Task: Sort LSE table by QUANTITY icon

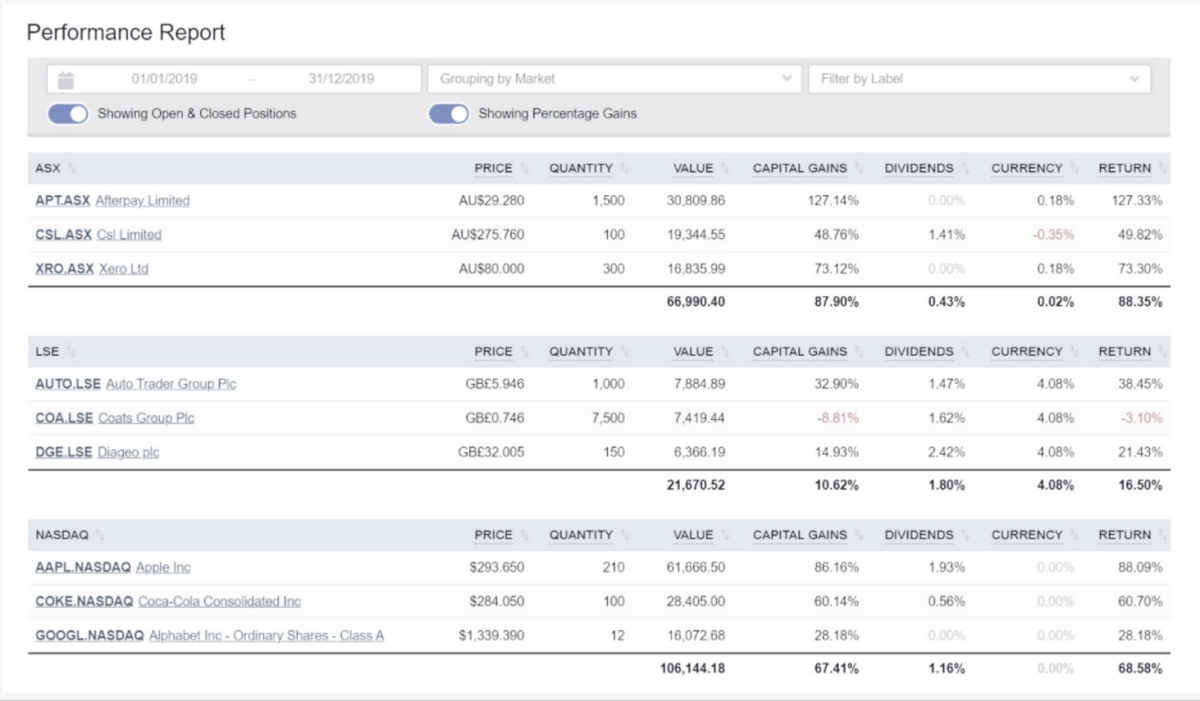Action: tap(625, 352)
